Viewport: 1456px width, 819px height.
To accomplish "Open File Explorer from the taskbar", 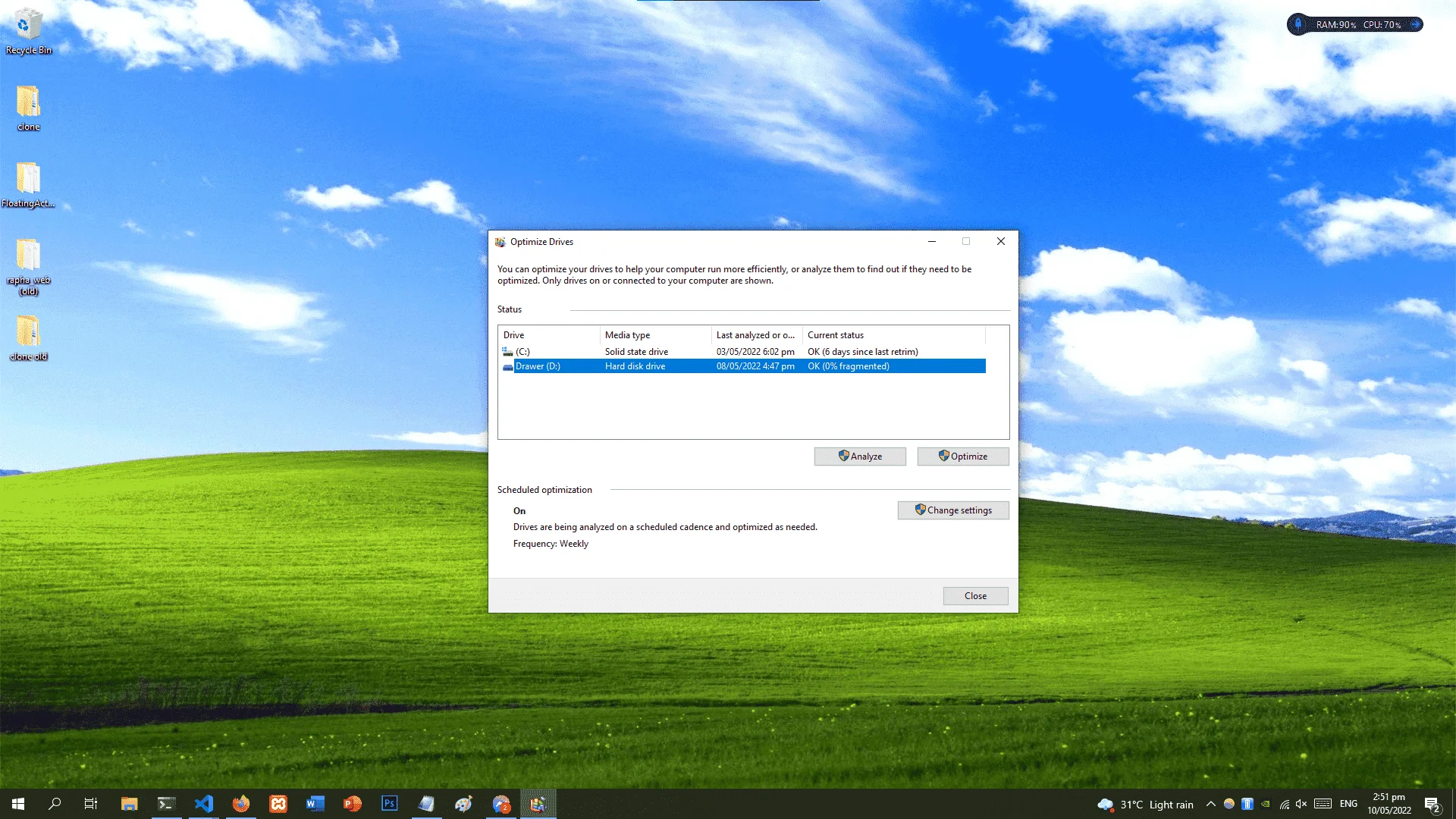I will point(129,804).
